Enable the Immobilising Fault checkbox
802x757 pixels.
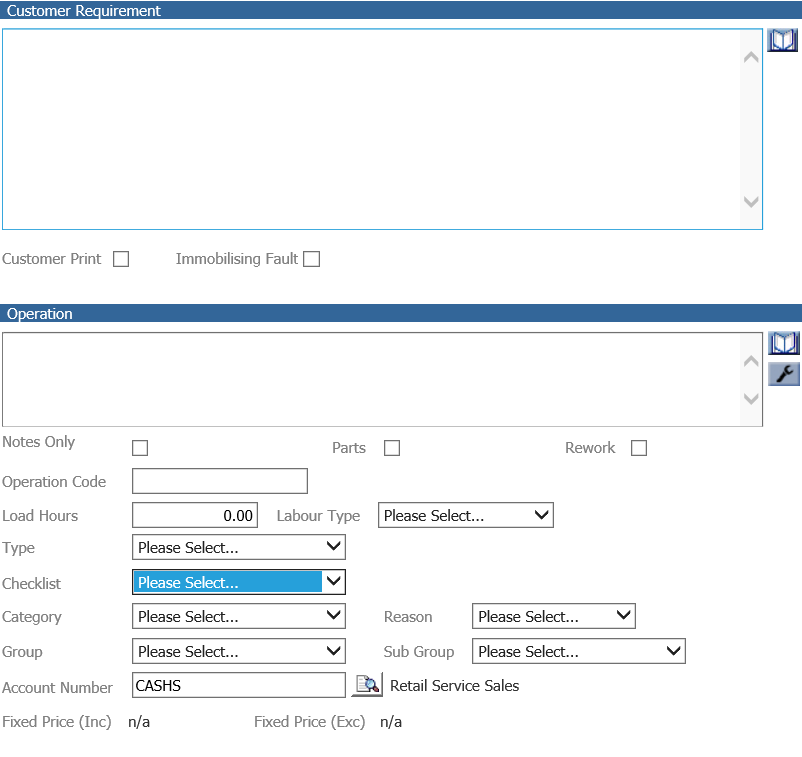[x=311, y=259]
